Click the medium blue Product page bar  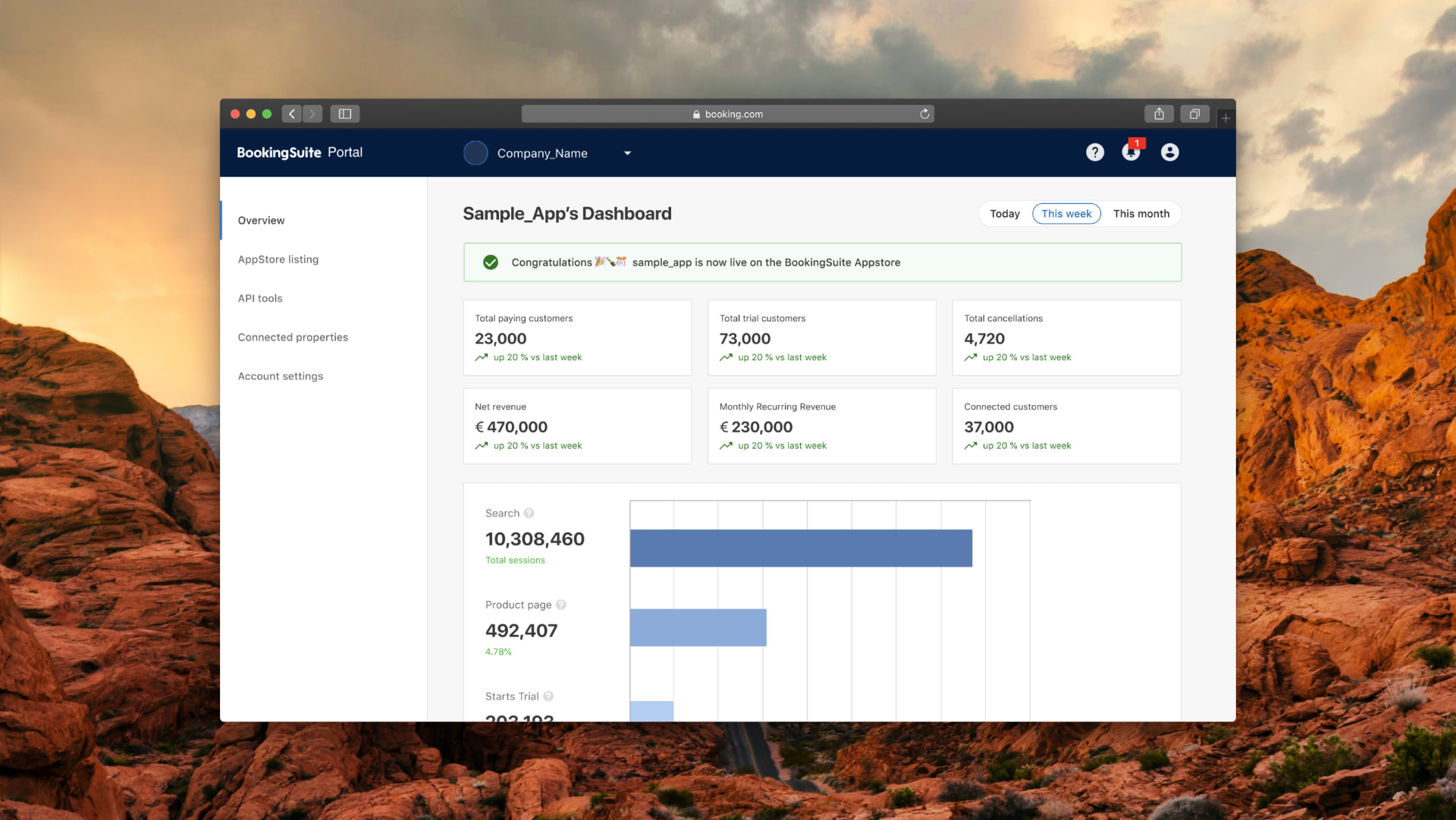point(698,627)
